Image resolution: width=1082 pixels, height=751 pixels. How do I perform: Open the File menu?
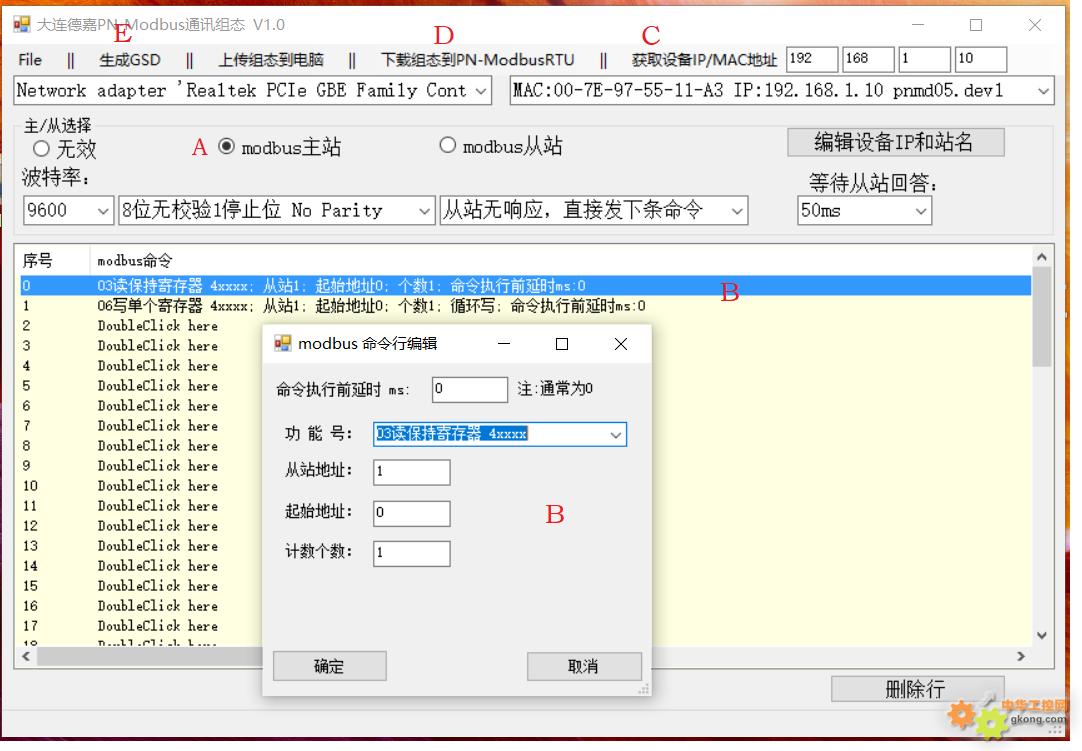pyautogui.click(x=30, y=60)
